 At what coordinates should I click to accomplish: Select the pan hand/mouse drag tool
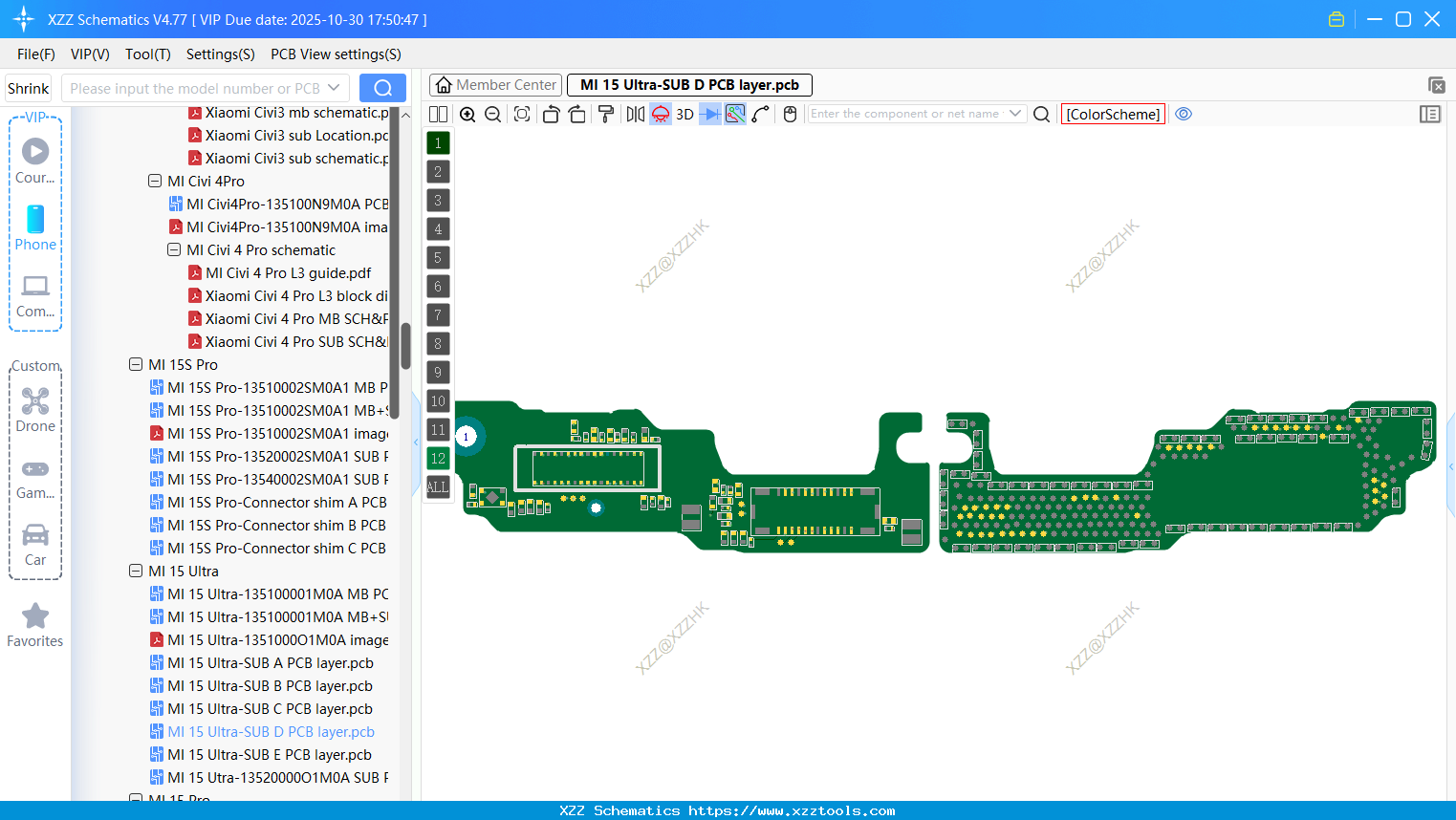click(x=791, y=114)
